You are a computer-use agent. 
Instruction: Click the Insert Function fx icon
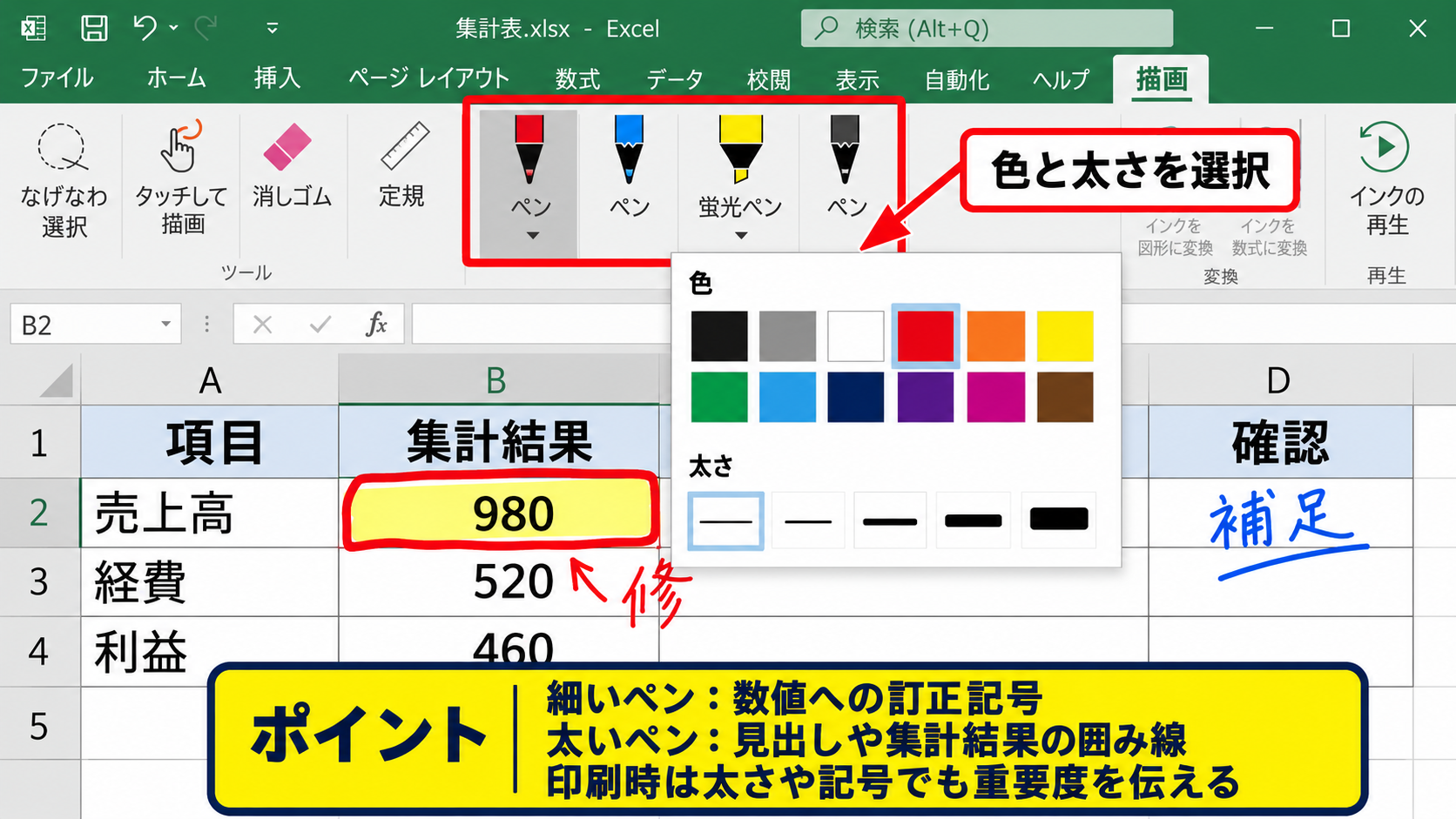376,325
